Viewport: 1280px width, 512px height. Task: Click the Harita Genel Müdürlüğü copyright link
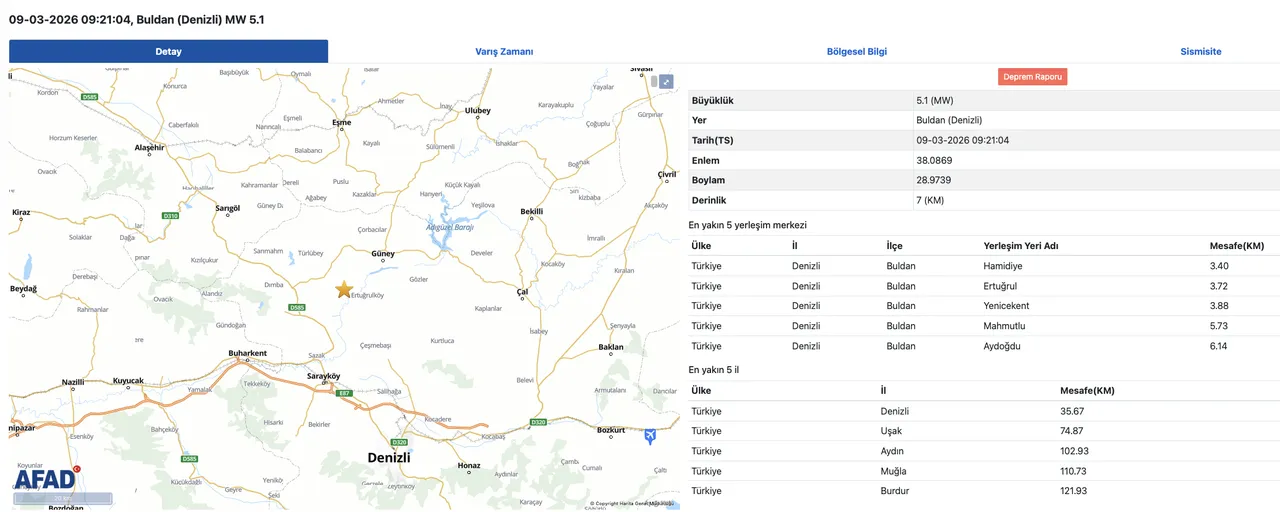(x=632, y=503)
